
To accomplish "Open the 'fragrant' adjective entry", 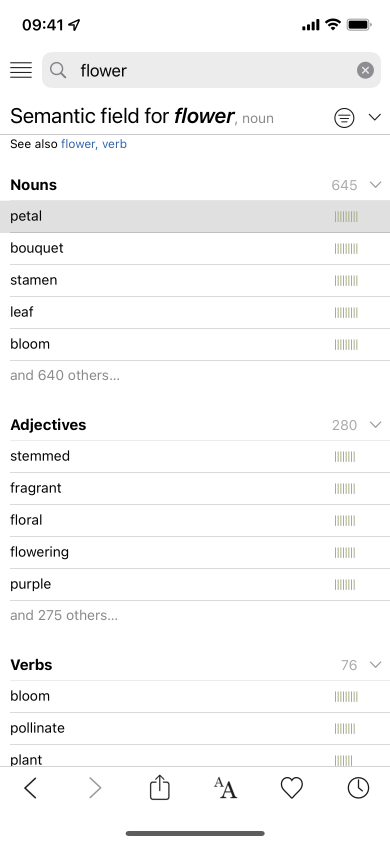I will pos(195,488).
